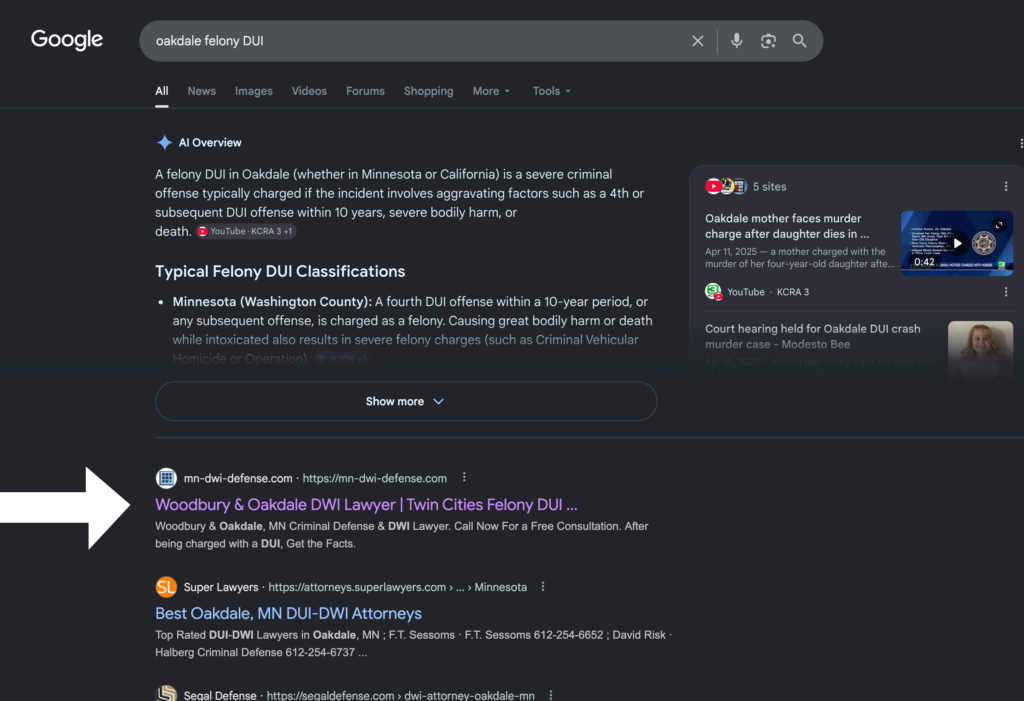This screenshot has height=701, width=1024.
Task: Open options for mn-dwi-defense.com result
Action: [464, 478]
